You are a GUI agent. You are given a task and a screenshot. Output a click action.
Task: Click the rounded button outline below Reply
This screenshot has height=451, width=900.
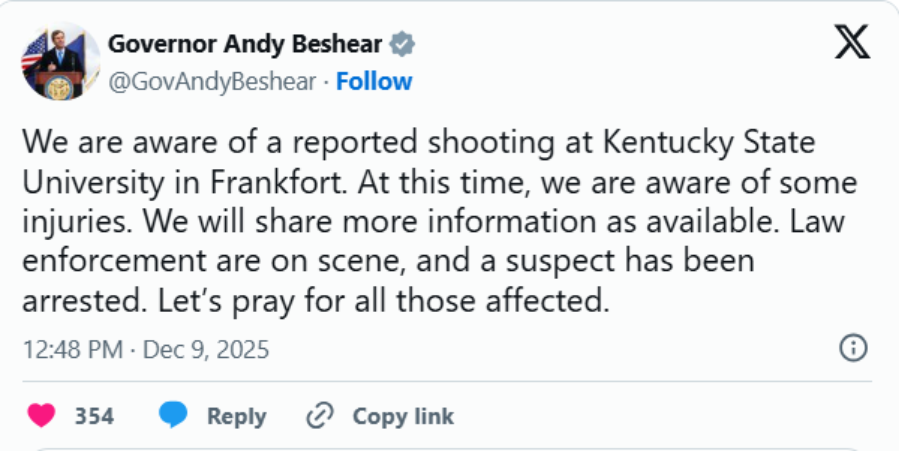pyautogui.click(x=450, y=448)
